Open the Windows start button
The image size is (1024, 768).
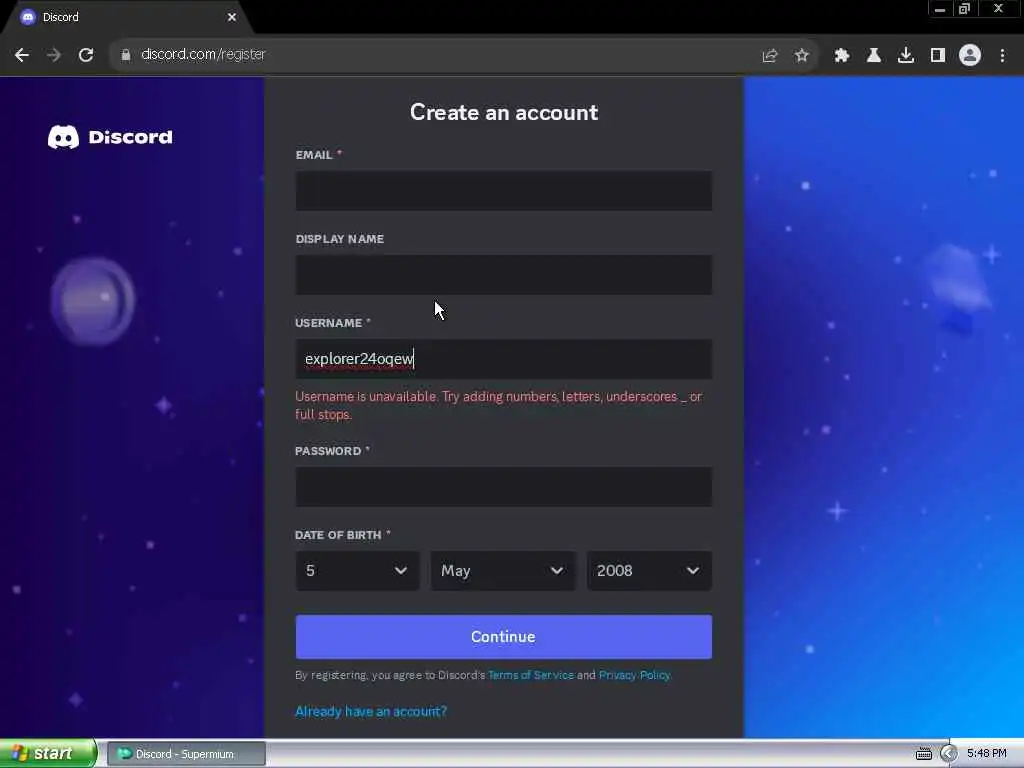[48, 753]
